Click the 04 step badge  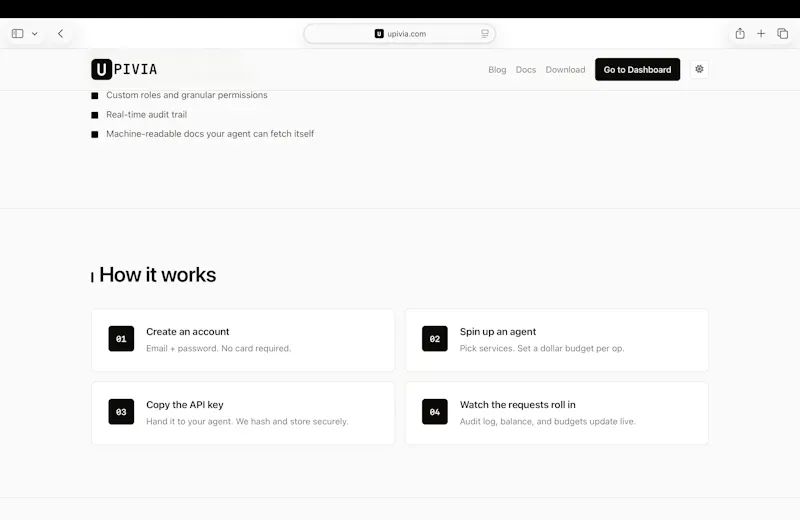[x=435, y=412]
